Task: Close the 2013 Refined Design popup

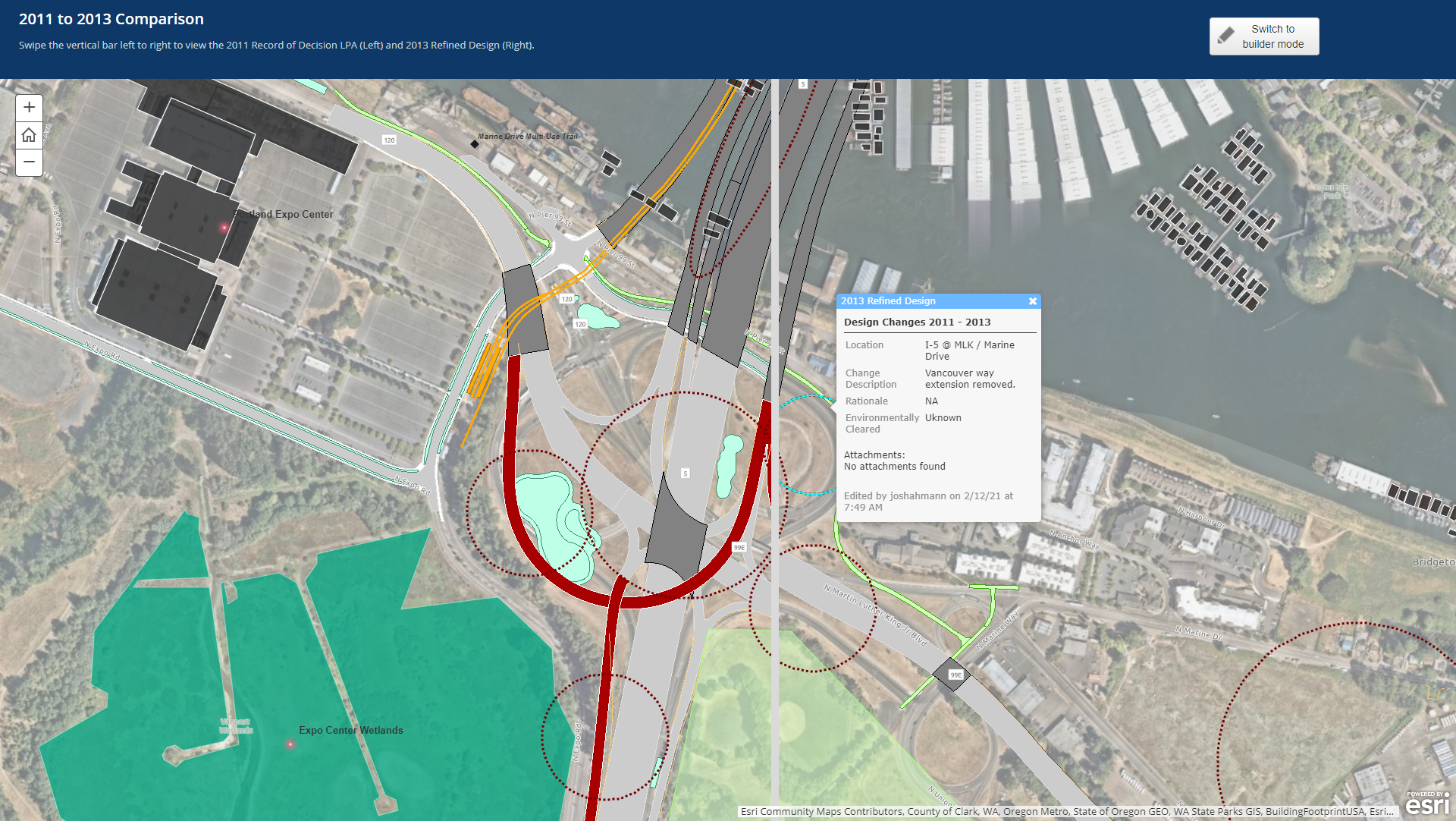Action: [1032, 301]
